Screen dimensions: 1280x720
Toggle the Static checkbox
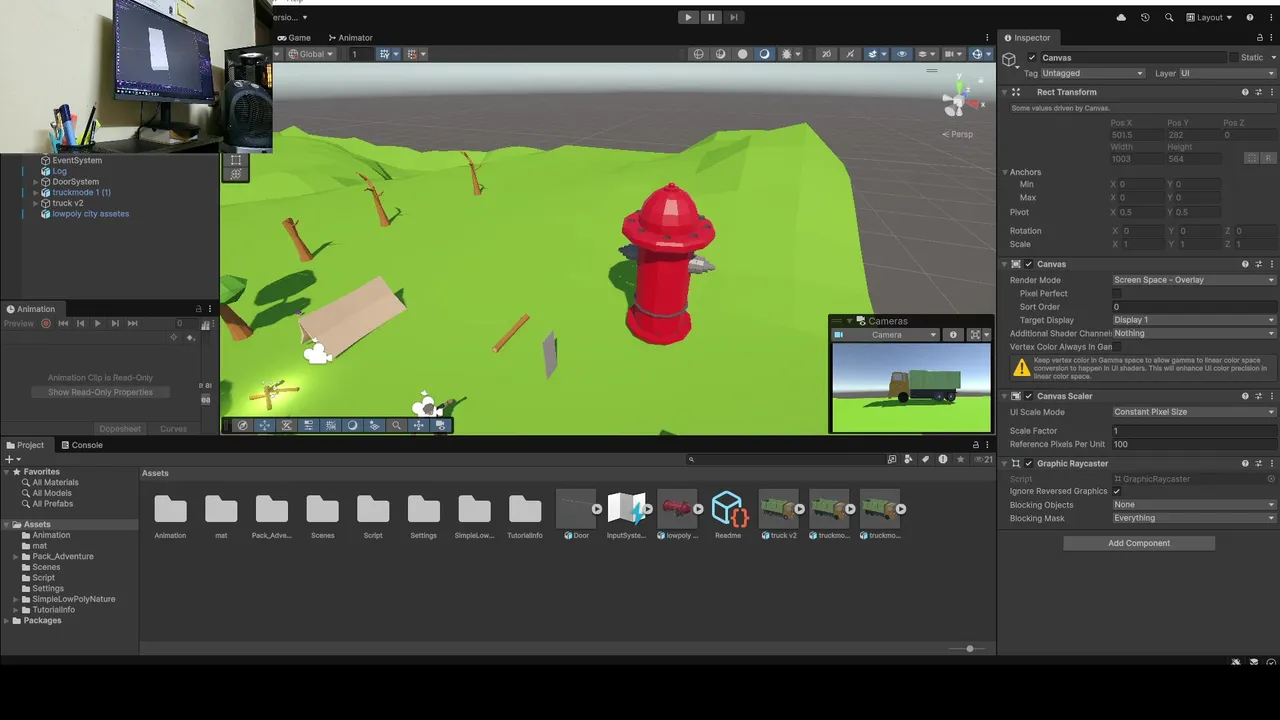tap(1233, 58)
